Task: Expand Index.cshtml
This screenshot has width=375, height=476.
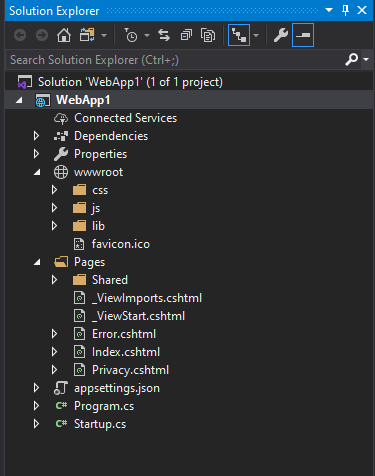Action: point(54,352)
